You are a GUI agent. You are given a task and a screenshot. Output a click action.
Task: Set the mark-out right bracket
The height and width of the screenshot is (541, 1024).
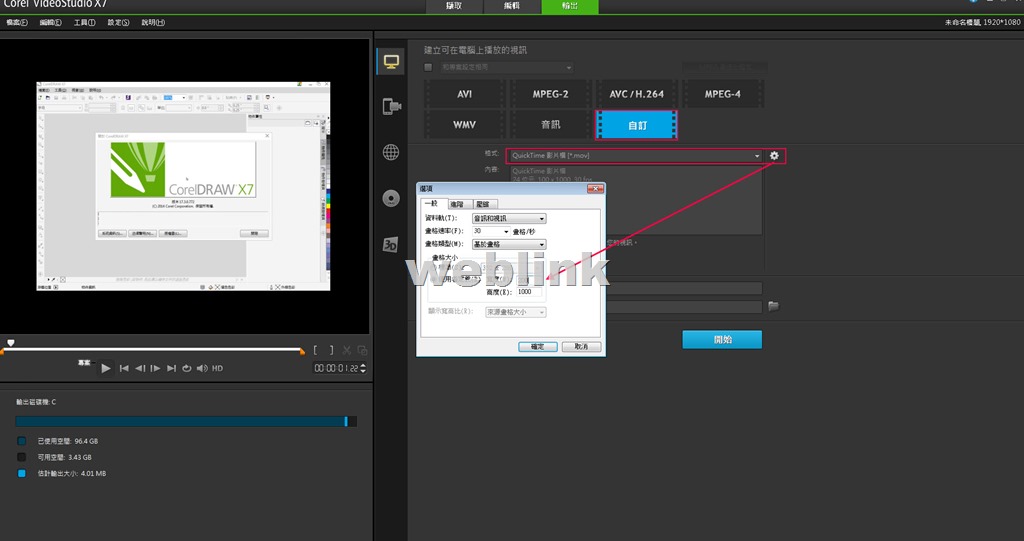[331, 351]
